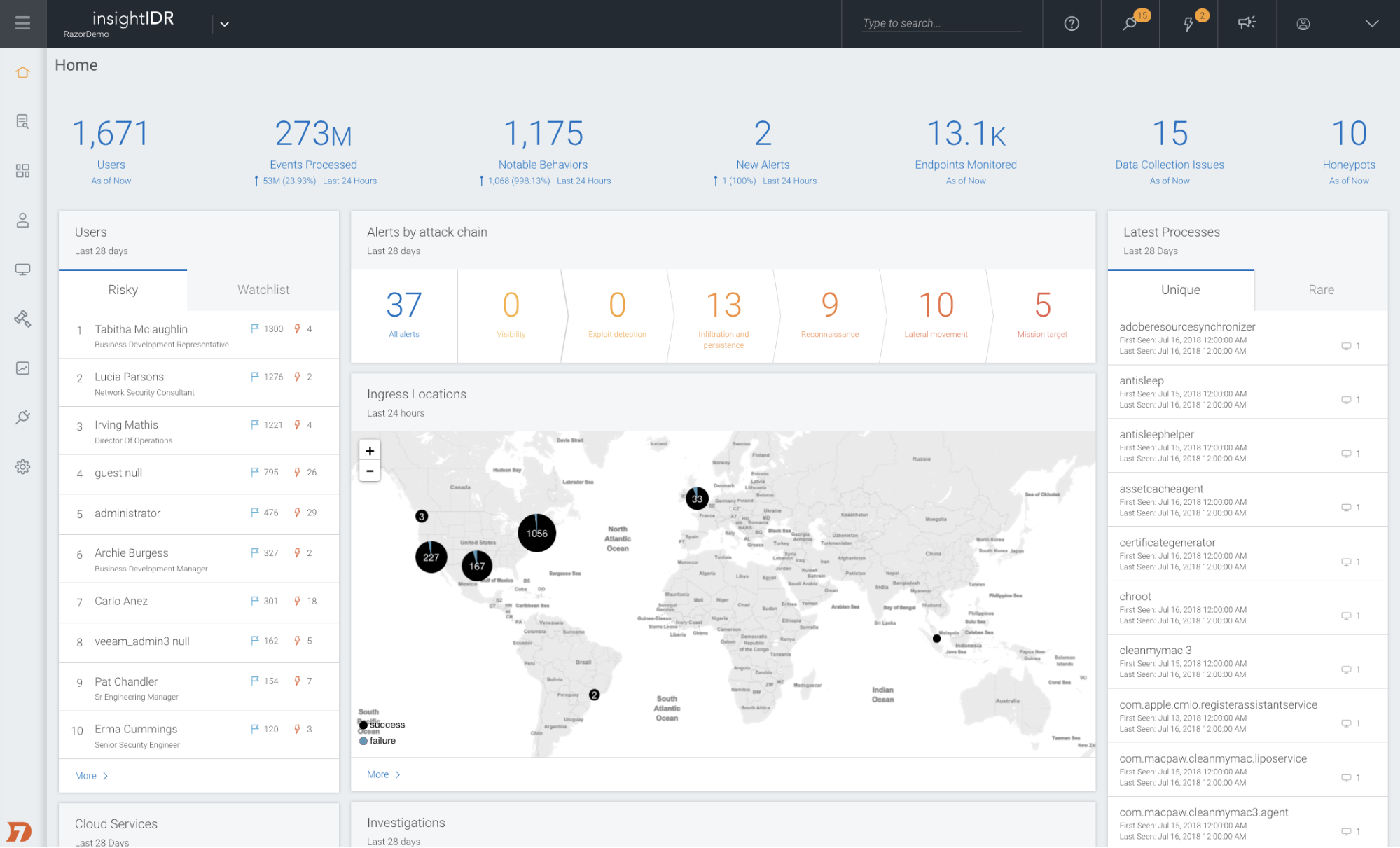Switch to the Watchlist users tab
Viewport: 1400px width, 848px height.
click(263, 290)
